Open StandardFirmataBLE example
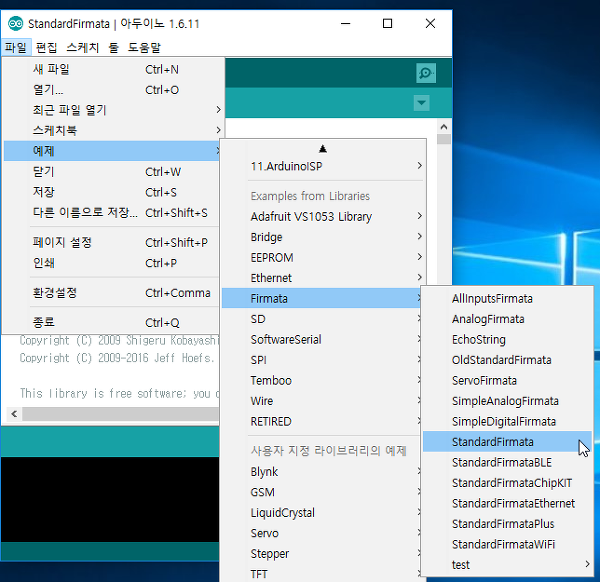Image resolution: width=600 pixels, height=582 pixels. (507, 462)
